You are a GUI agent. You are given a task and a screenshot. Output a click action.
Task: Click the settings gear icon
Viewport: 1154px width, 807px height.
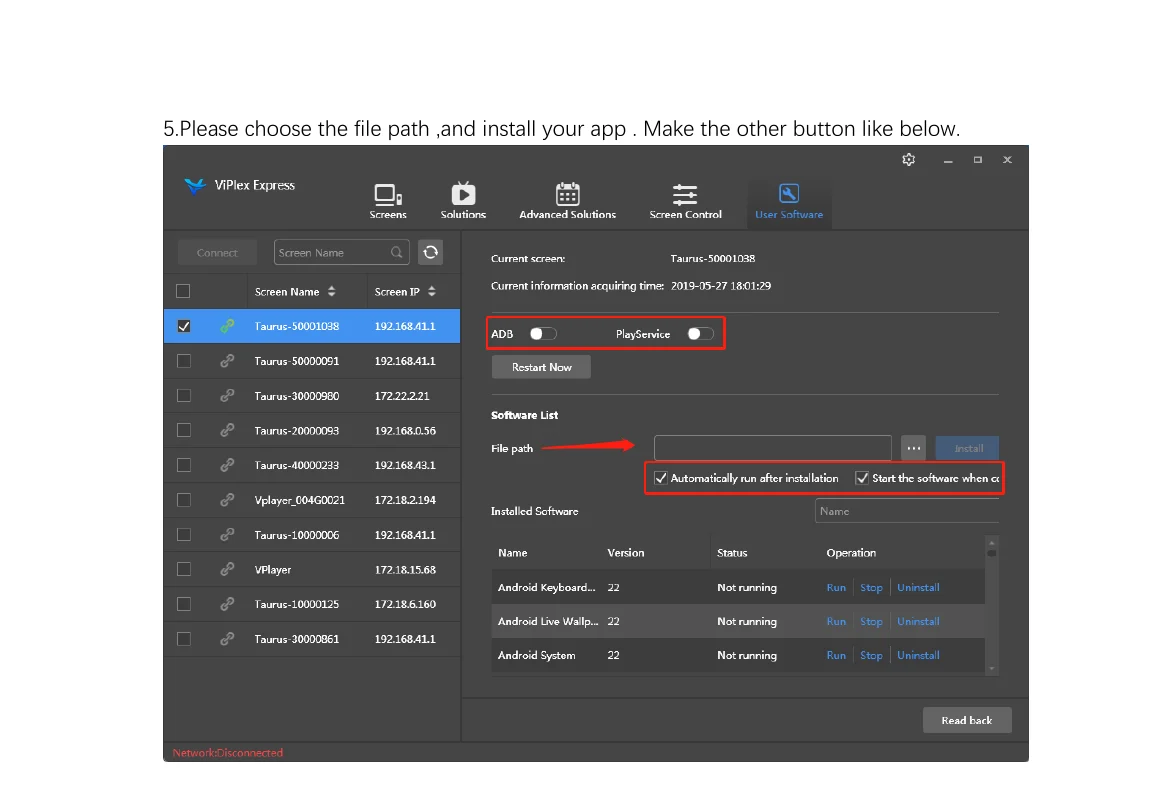click(909, 160)
